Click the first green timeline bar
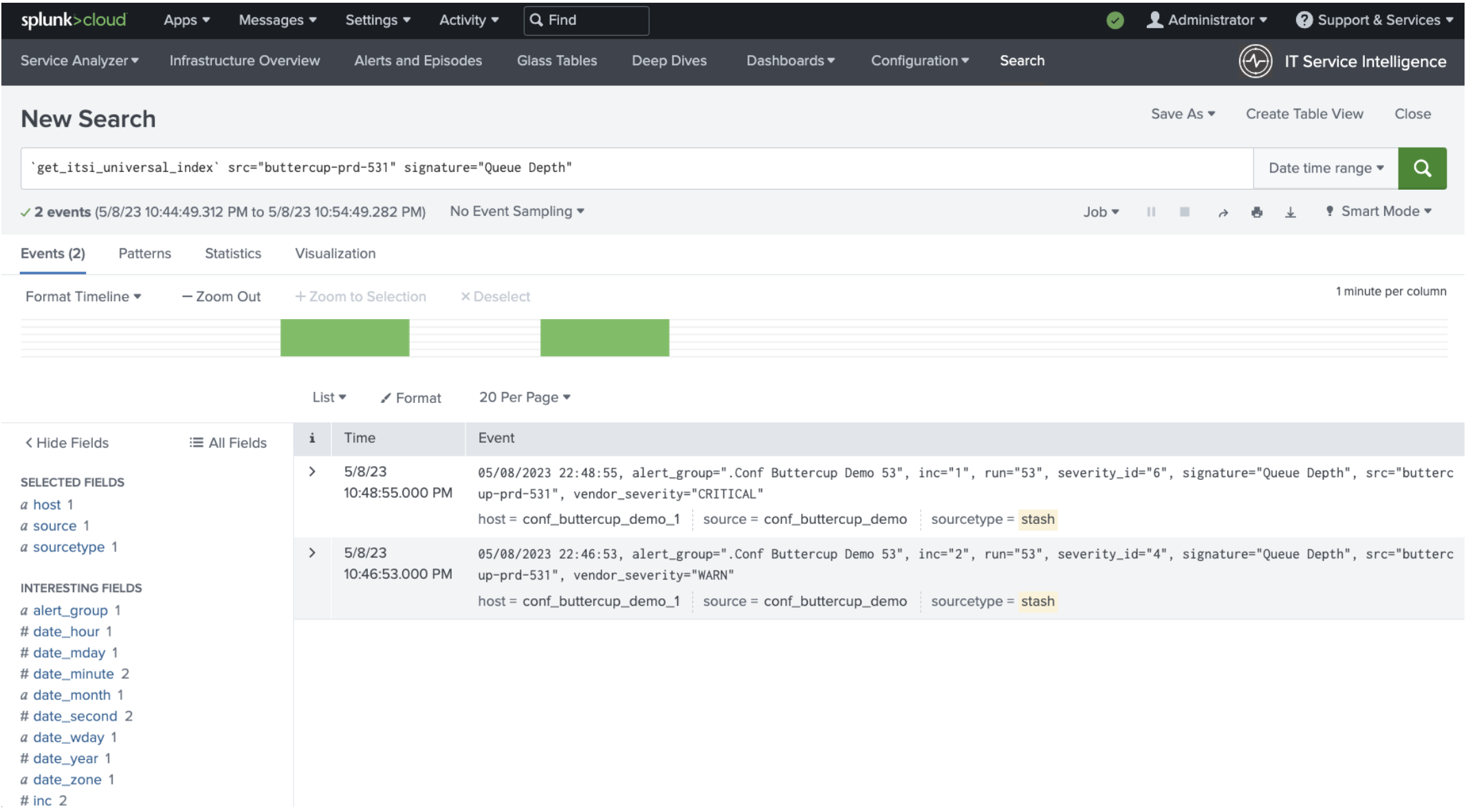This screenshot has height=812, width=1468. tap(344, 338)
